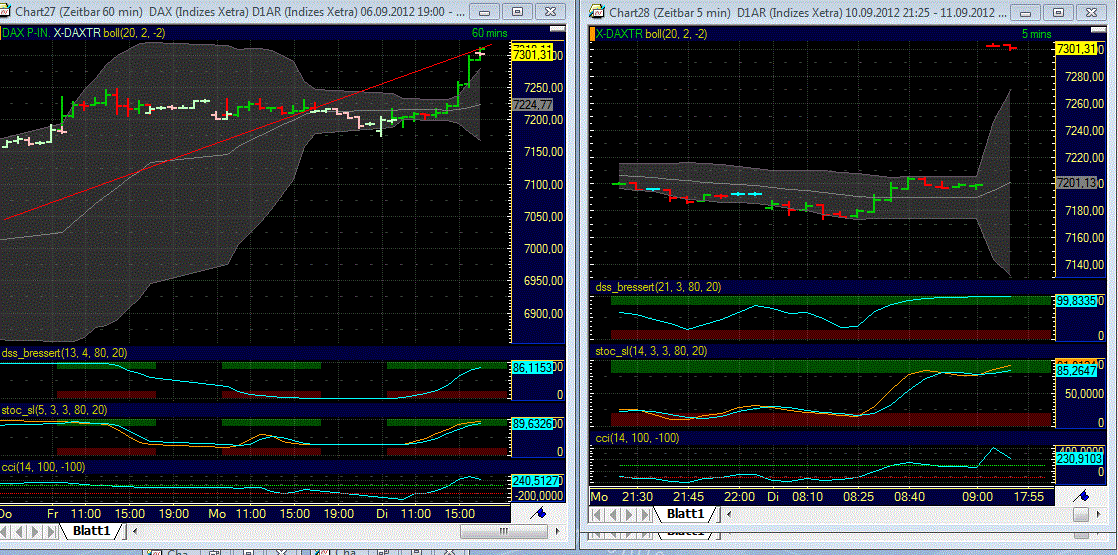Click the 85,2647 stochastic value
1118x555 pixels.
tap(1077, 371)
